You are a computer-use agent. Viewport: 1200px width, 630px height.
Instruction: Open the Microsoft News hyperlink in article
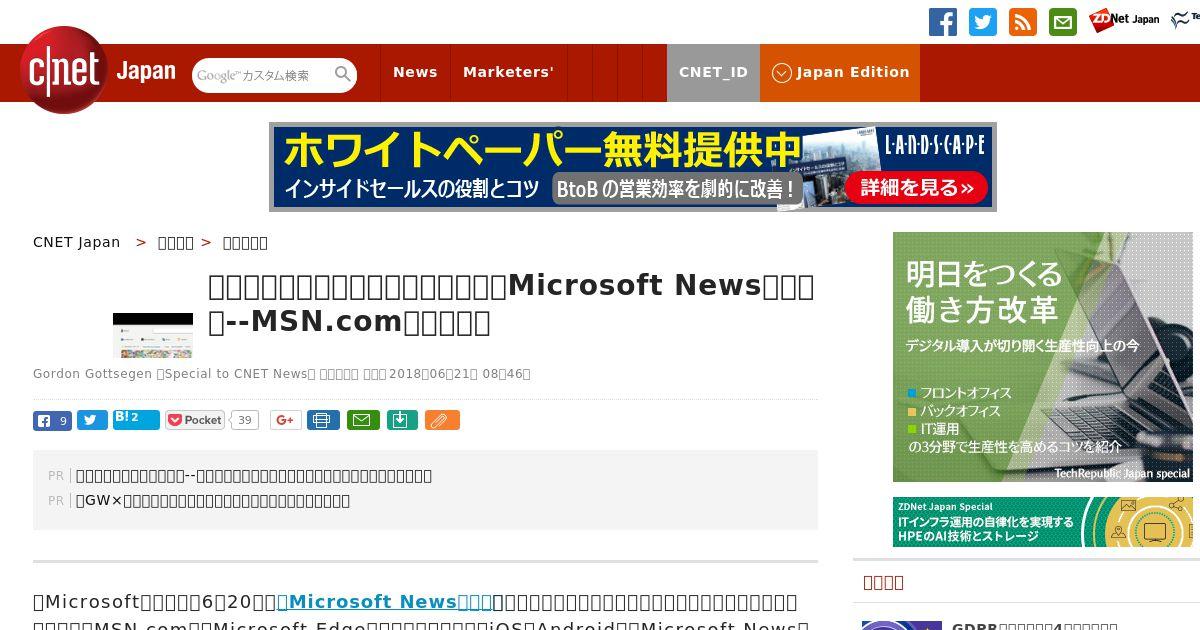pos(384,602)
